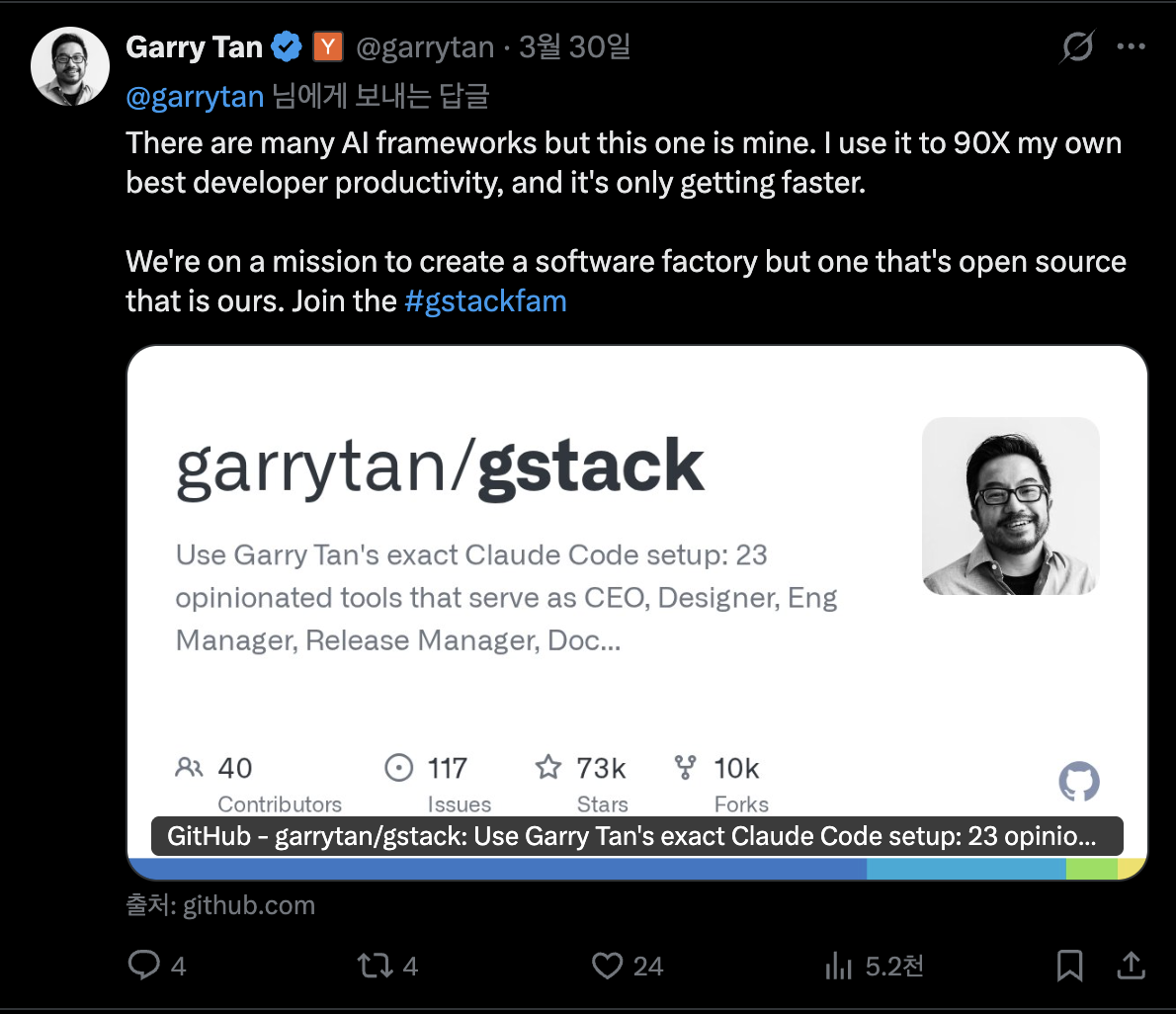Open Garry Tan's profile name
The height and width of the screenshot is (1014, 1176).
(x=194, y=46)
